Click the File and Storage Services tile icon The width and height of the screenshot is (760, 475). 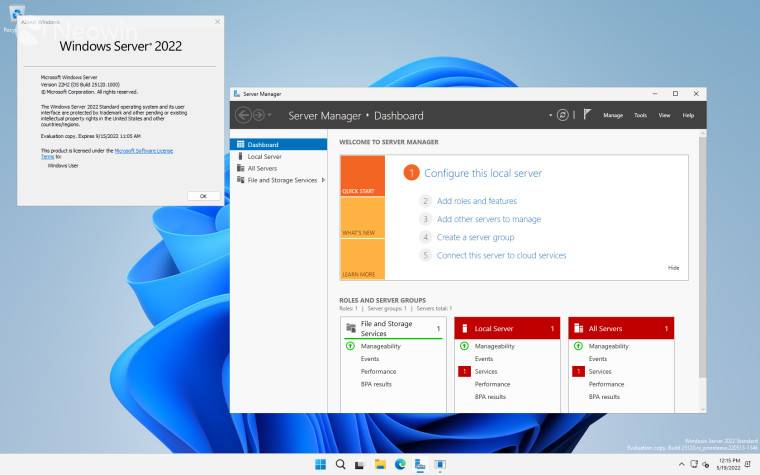[351, 328]
